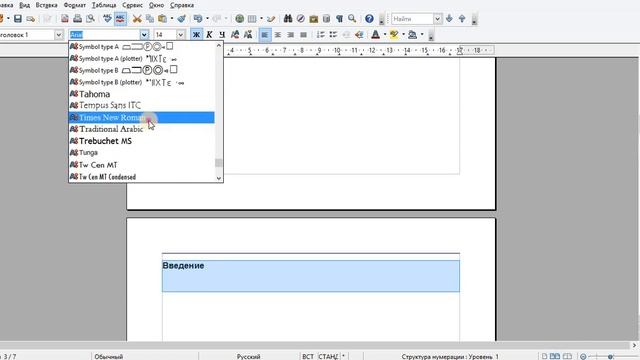Click the Cut scissors icon
This screenshot has height=360, width=640.
click(x=137, y=19)
